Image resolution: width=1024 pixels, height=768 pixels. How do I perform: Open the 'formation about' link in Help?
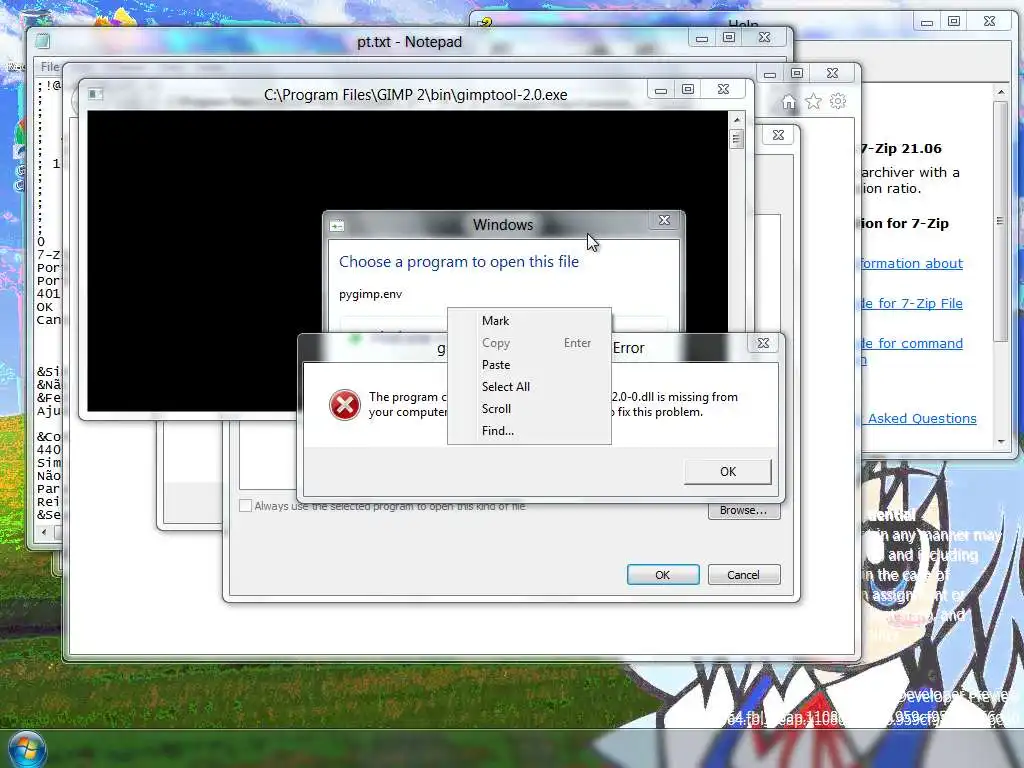(x=911, y=263)
